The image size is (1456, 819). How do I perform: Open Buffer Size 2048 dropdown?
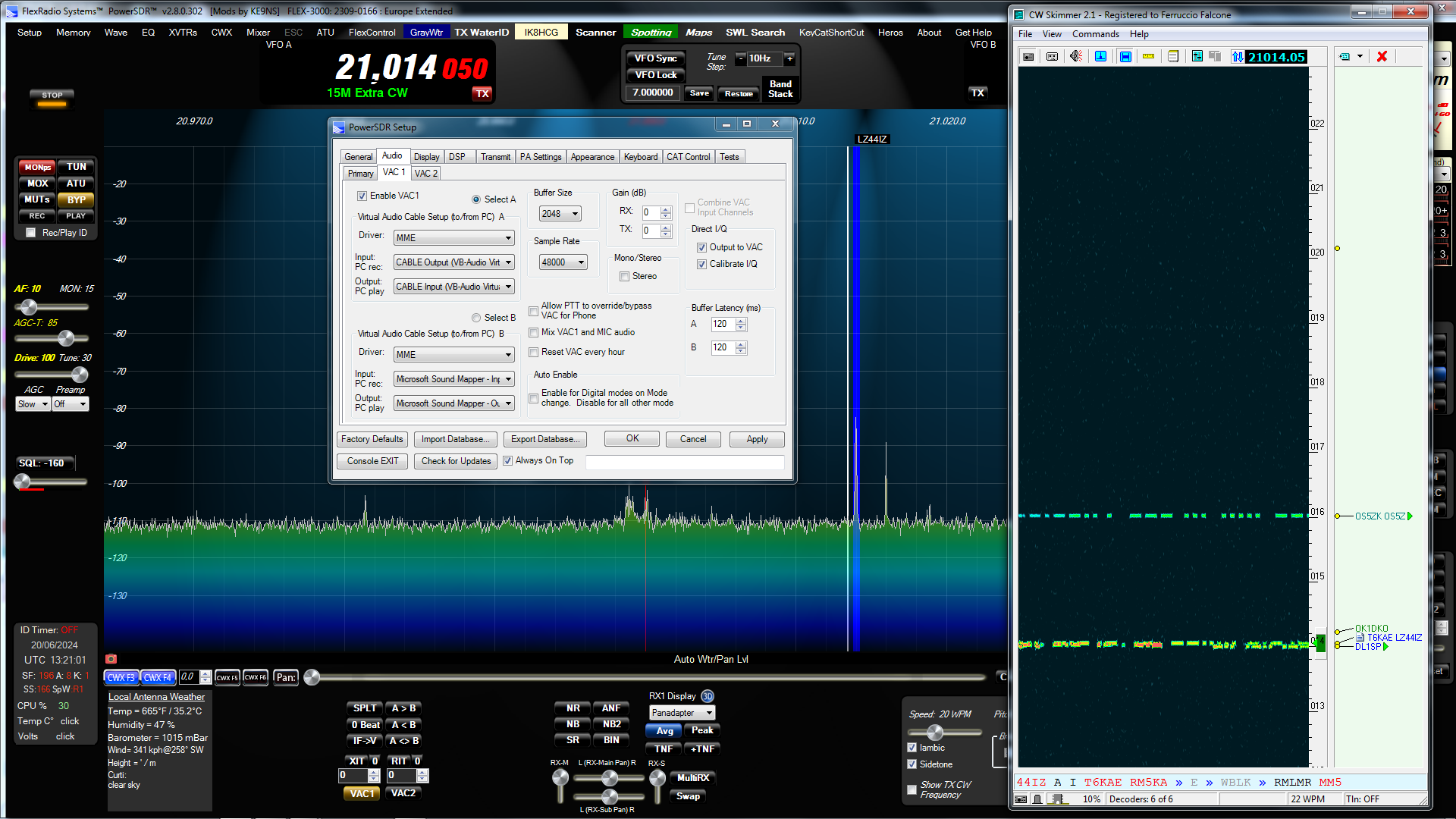(560, 214)
